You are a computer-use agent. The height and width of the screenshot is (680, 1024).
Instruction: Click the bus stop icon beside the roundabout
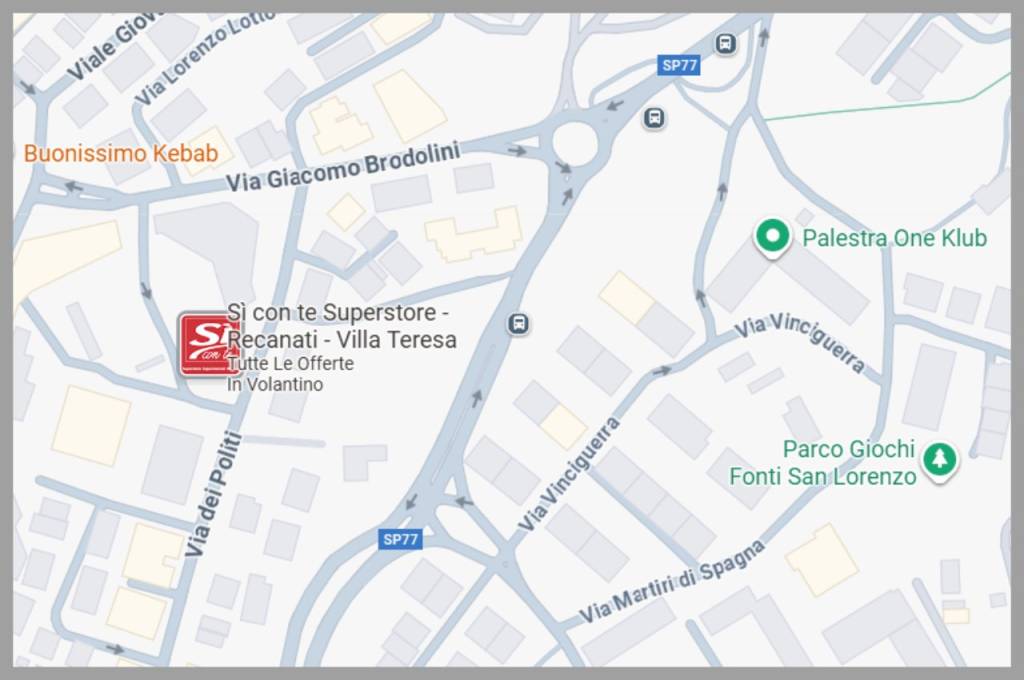tap(654, 118)
